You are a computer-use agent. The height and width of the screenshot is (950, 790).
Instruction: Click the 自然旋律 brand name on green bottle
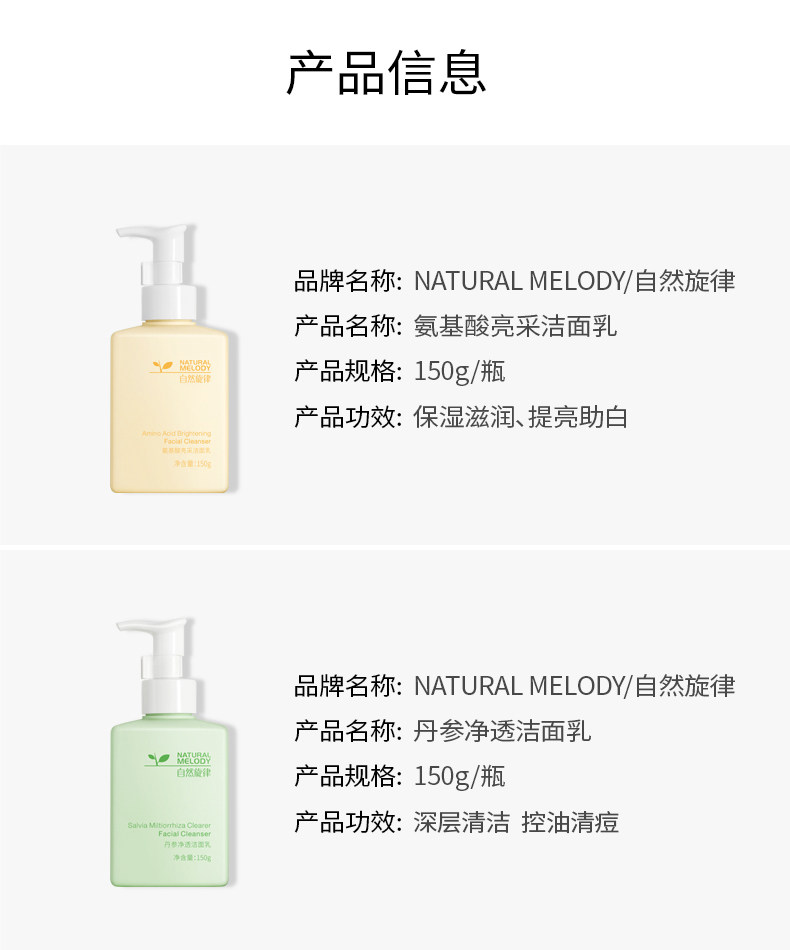tap(194, 772)
